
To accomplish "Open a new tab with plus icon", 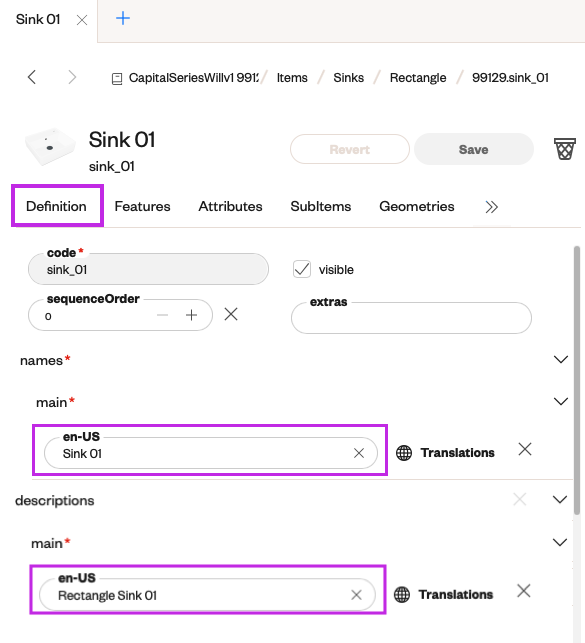I will click(x=123, y=18).
